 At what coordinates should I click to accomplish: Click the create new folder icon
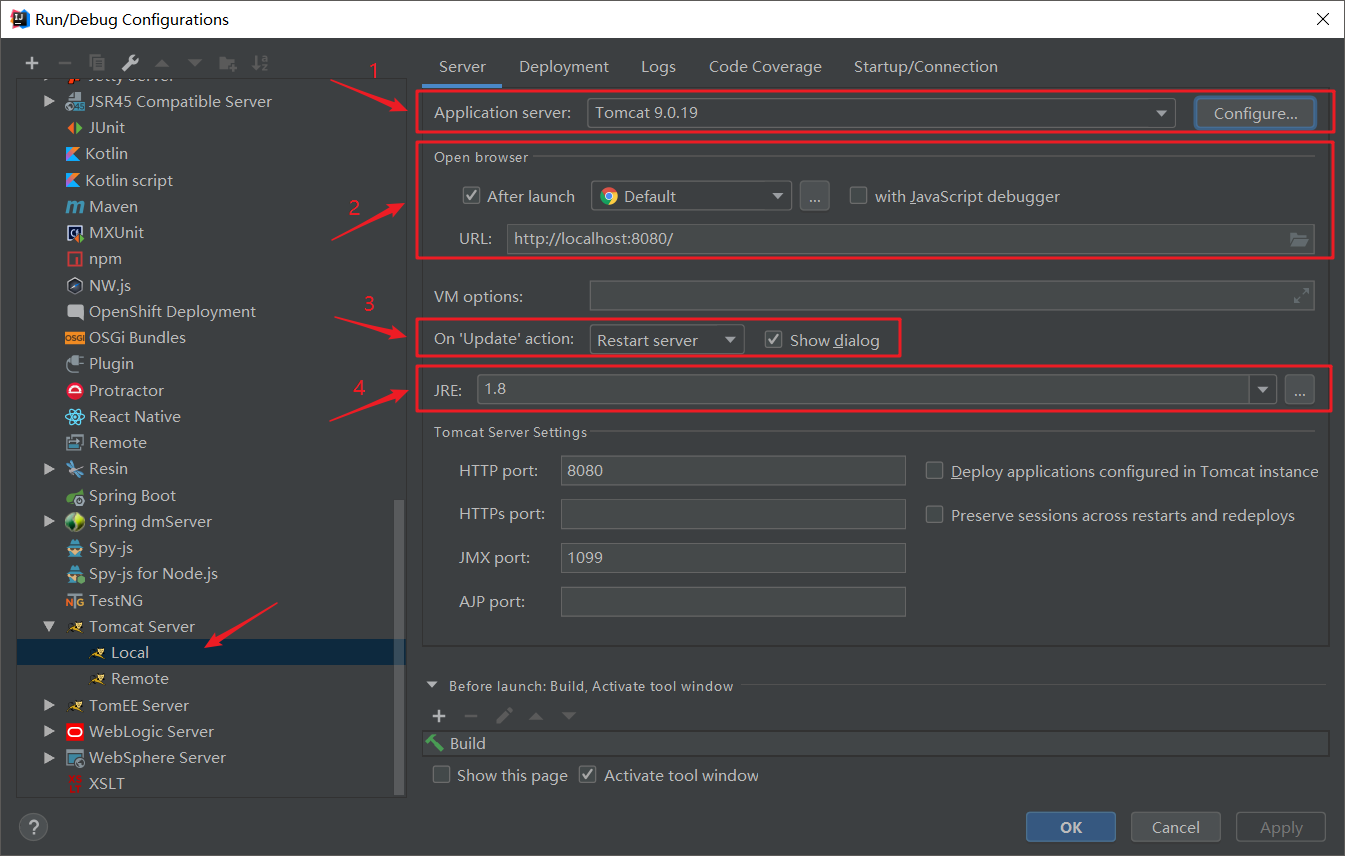pyautogui.click(x=228, y=63)
